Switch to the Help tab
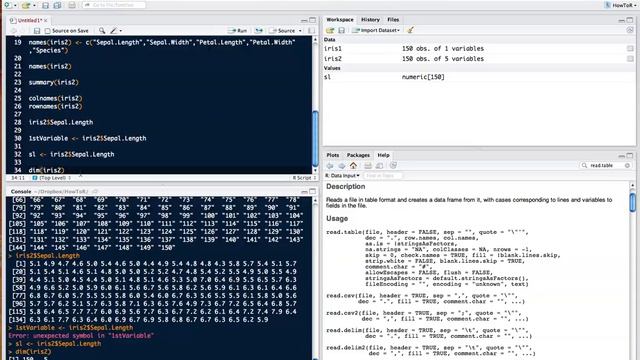Screen dimensions: 640x360 (x=383, y=155)
